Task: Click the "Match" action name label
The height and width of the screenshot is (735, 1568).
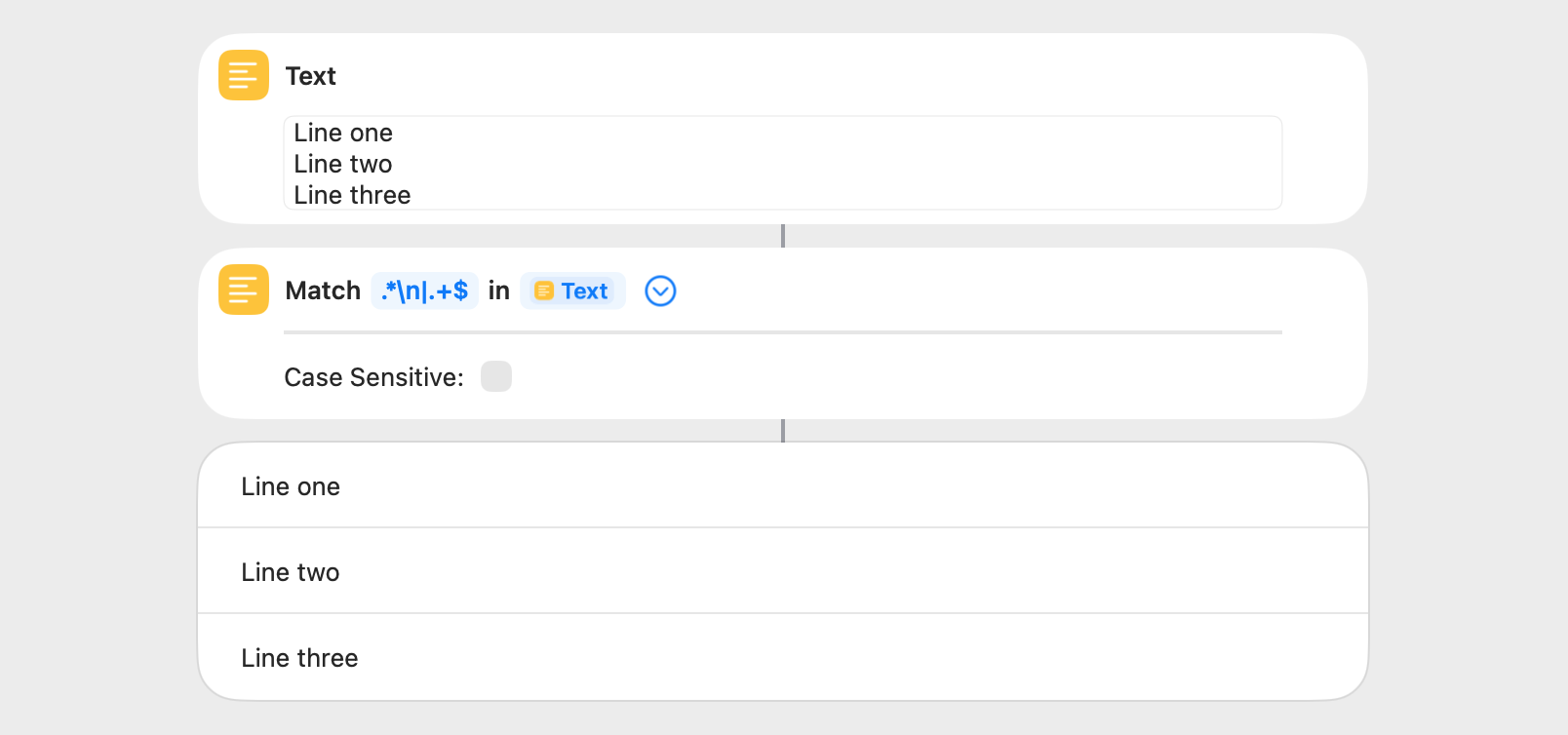Action: coord(323,290)
